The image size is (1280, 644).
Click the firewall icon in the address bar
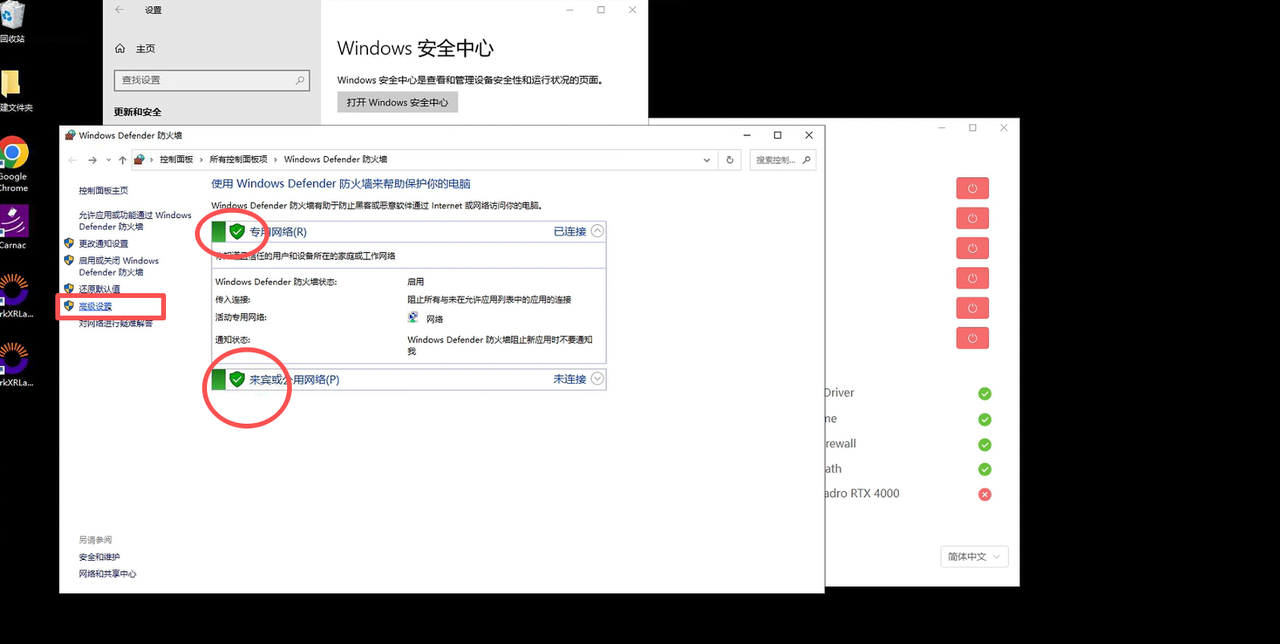140,159
